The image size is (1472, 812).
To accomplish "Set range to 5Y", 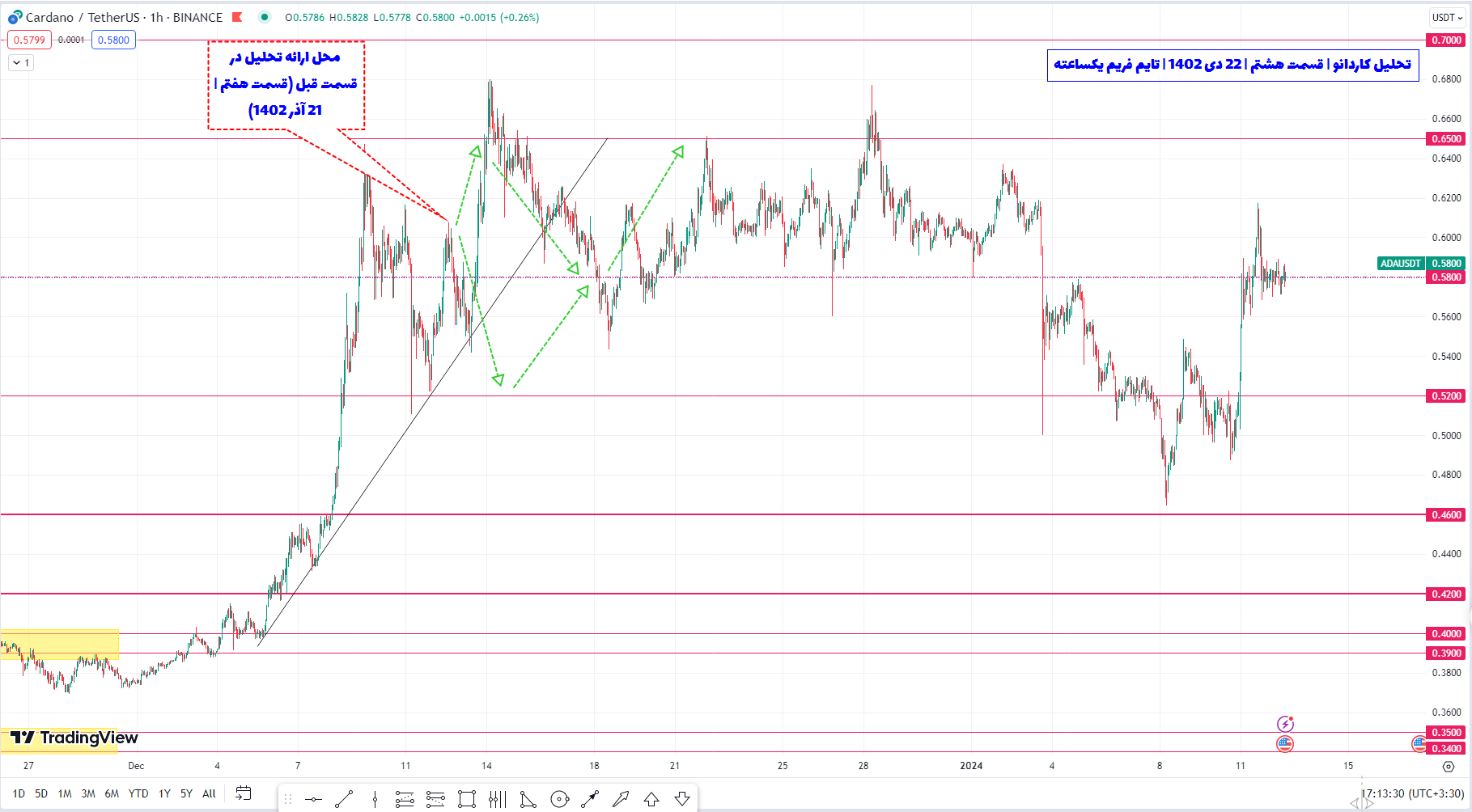I will tap(186, 793).
